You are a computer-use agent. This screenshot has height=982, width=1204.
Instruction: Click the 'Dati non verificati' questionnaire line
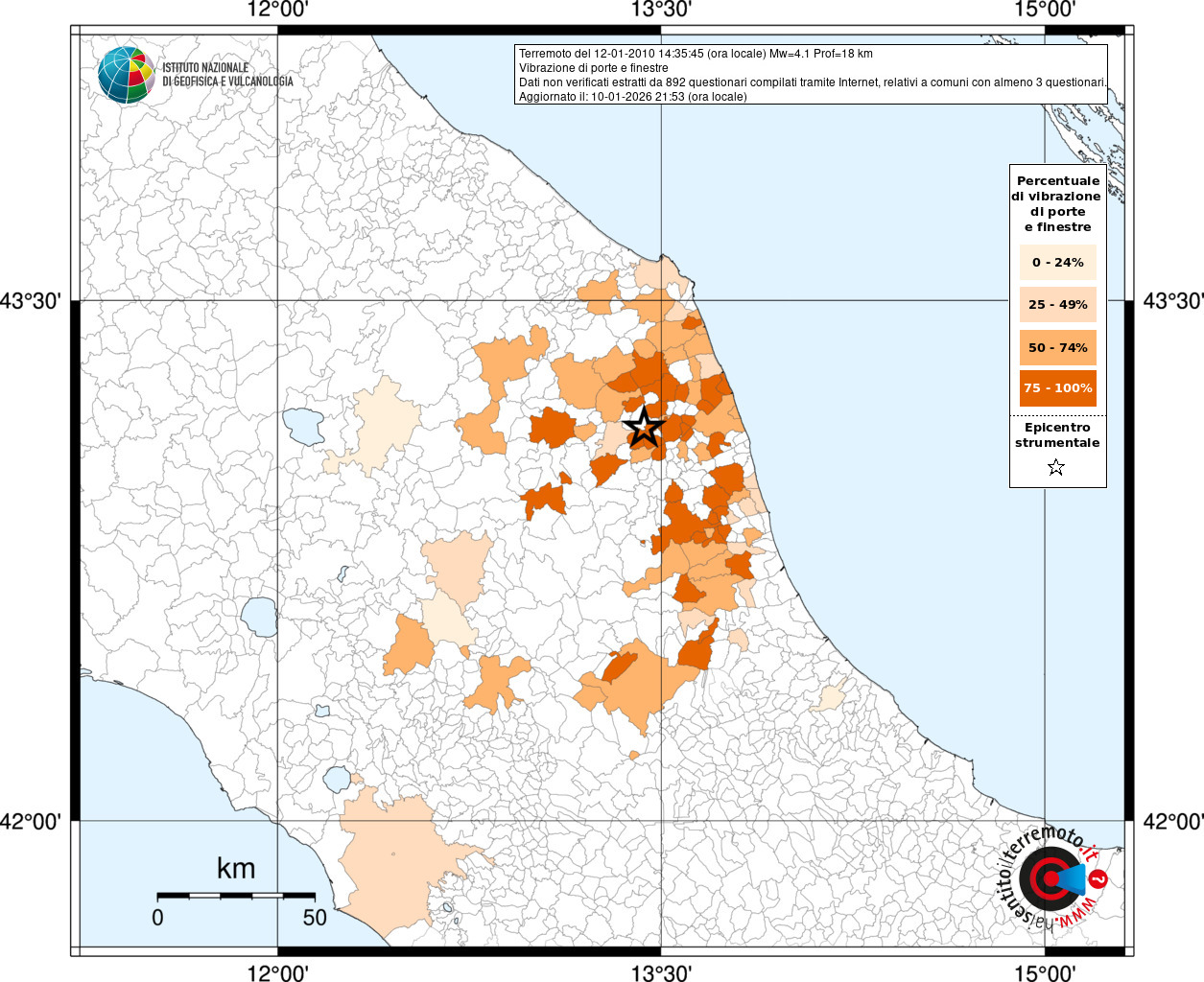click(813, 82)
